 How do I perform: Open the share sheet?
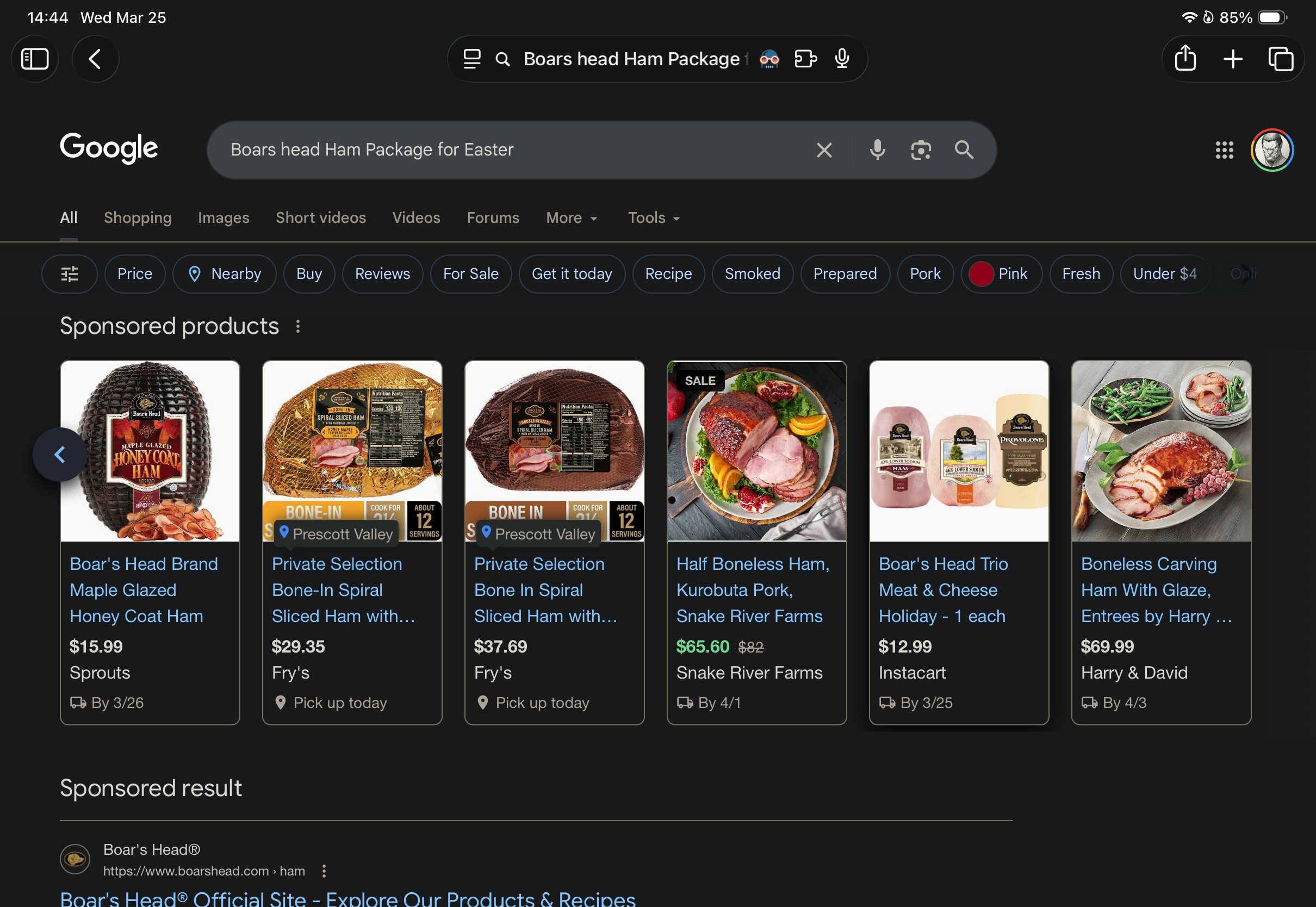pos(1185,59)
